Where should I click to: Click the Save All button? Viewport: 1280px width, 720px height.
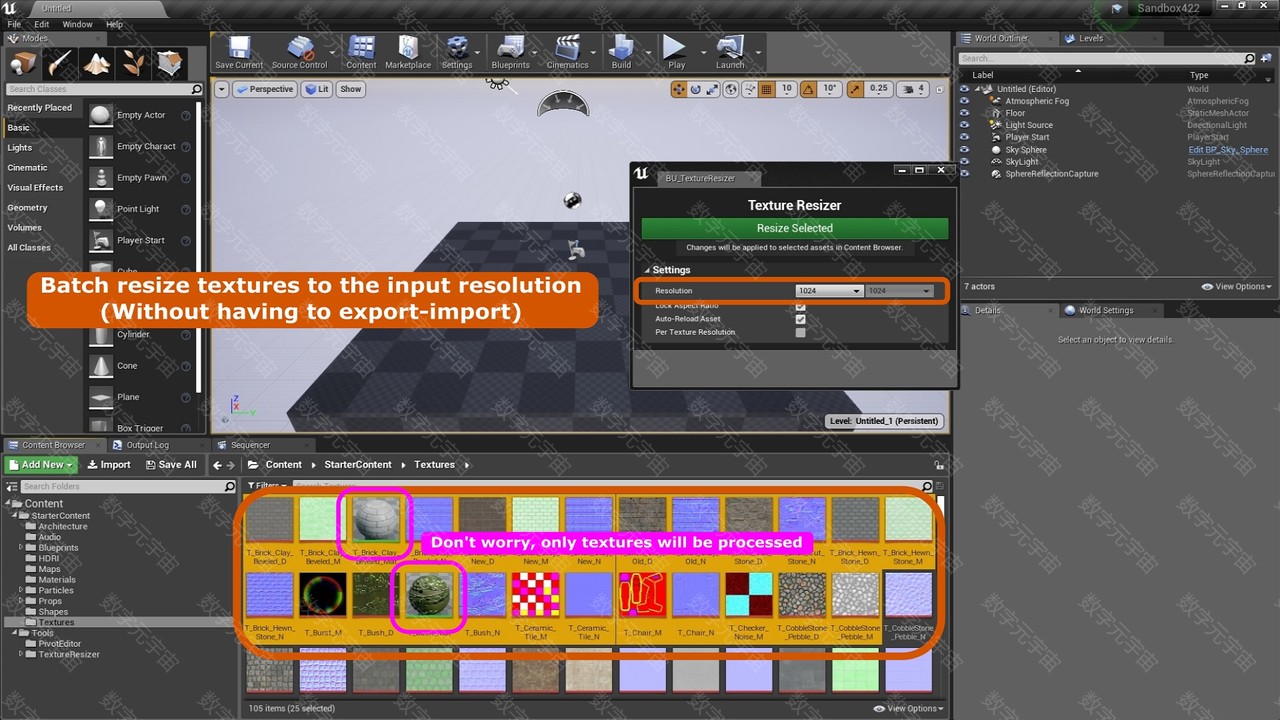tap(171, 465)
